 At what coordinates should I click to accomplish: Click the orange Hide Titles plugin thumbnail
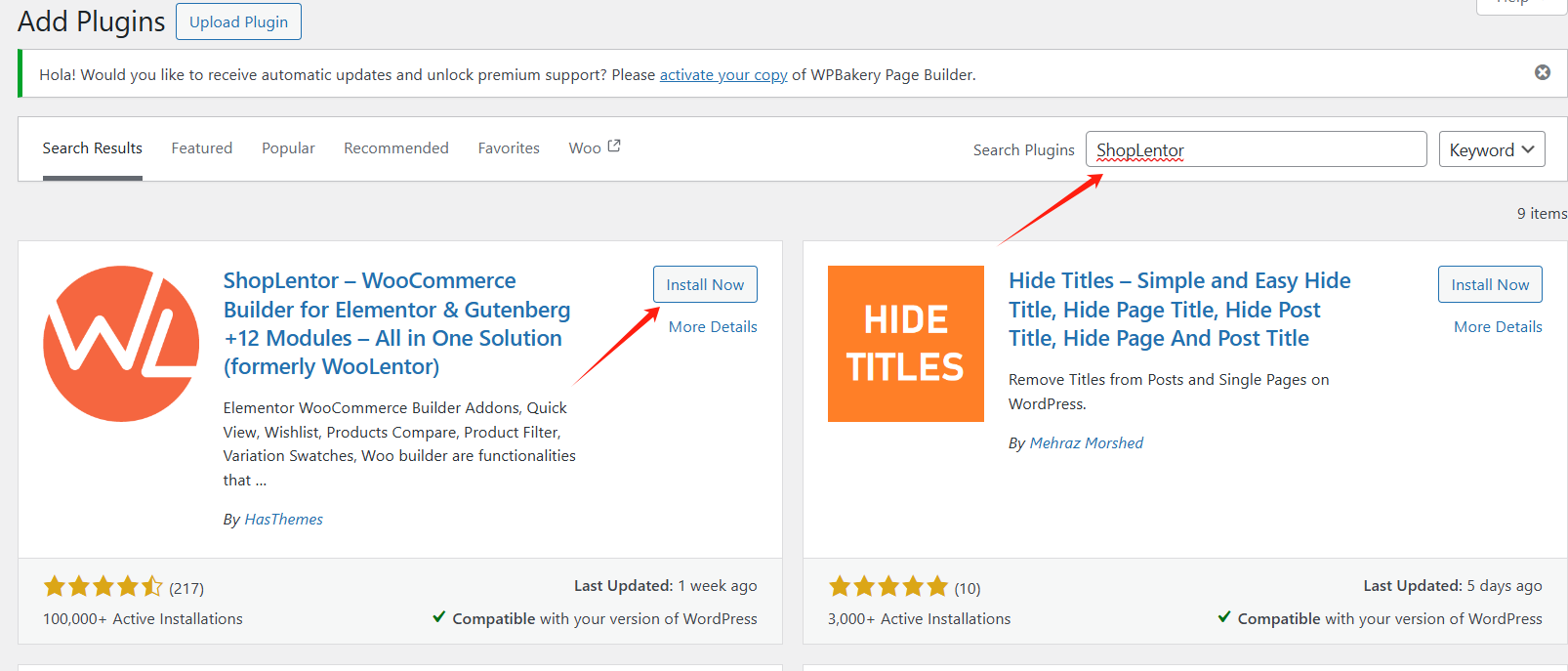click(905, 344)
